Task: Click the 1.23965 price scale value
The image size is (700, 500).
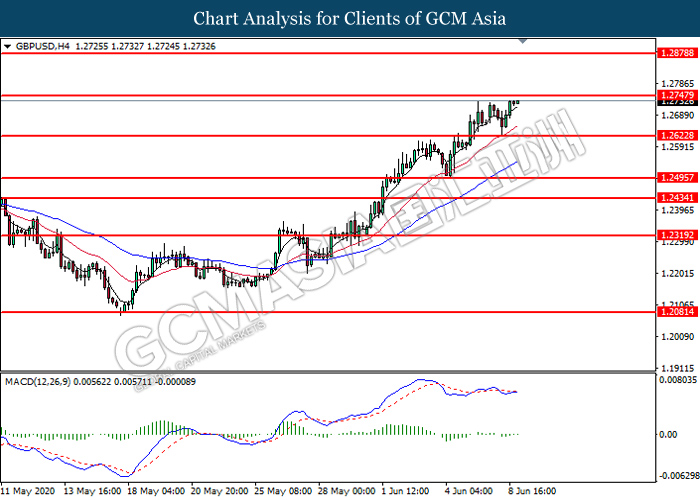Action: (x=678, y=210)
